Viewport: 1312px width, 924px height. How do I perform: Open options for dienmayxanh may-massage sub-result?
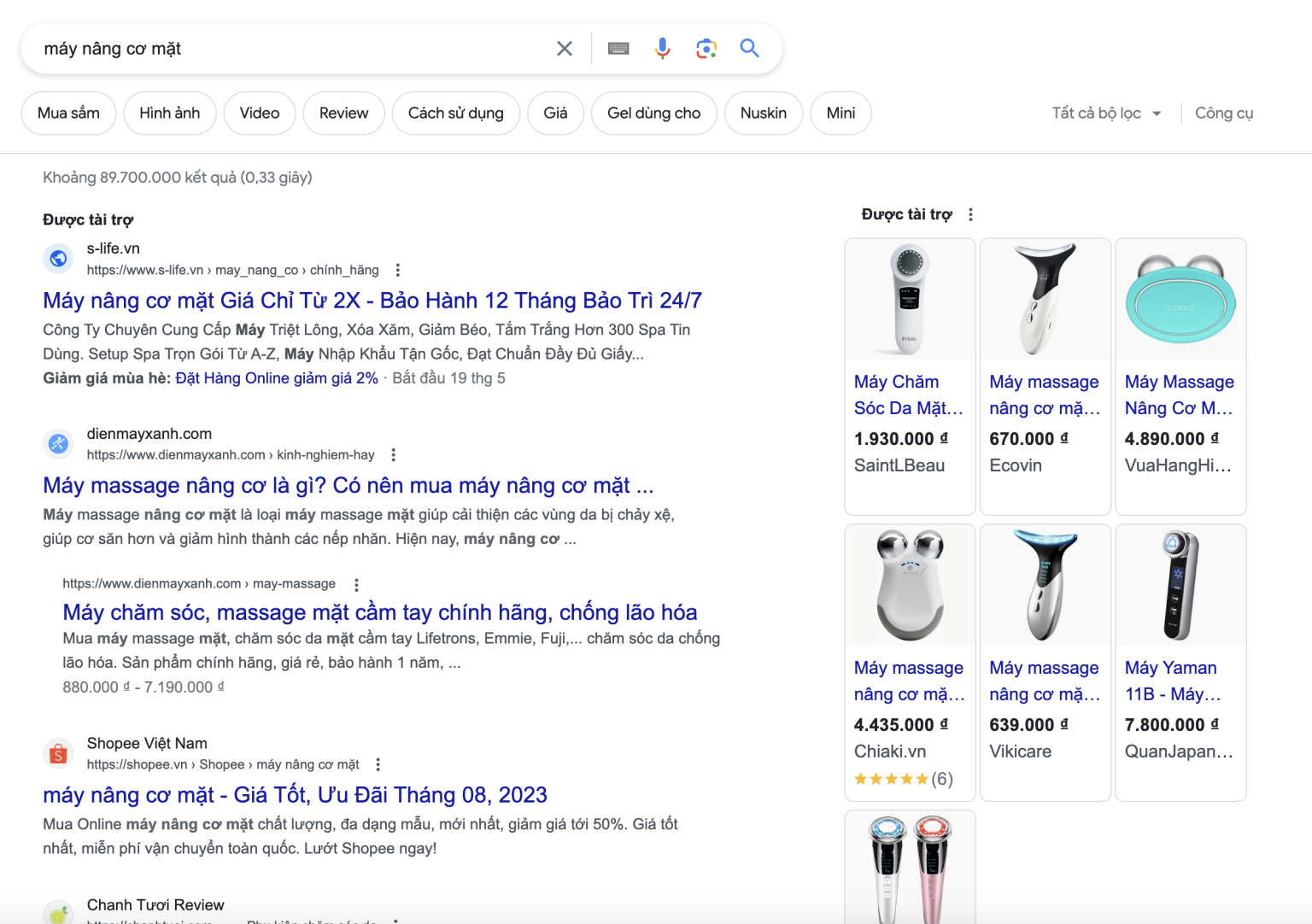(356, 584)
